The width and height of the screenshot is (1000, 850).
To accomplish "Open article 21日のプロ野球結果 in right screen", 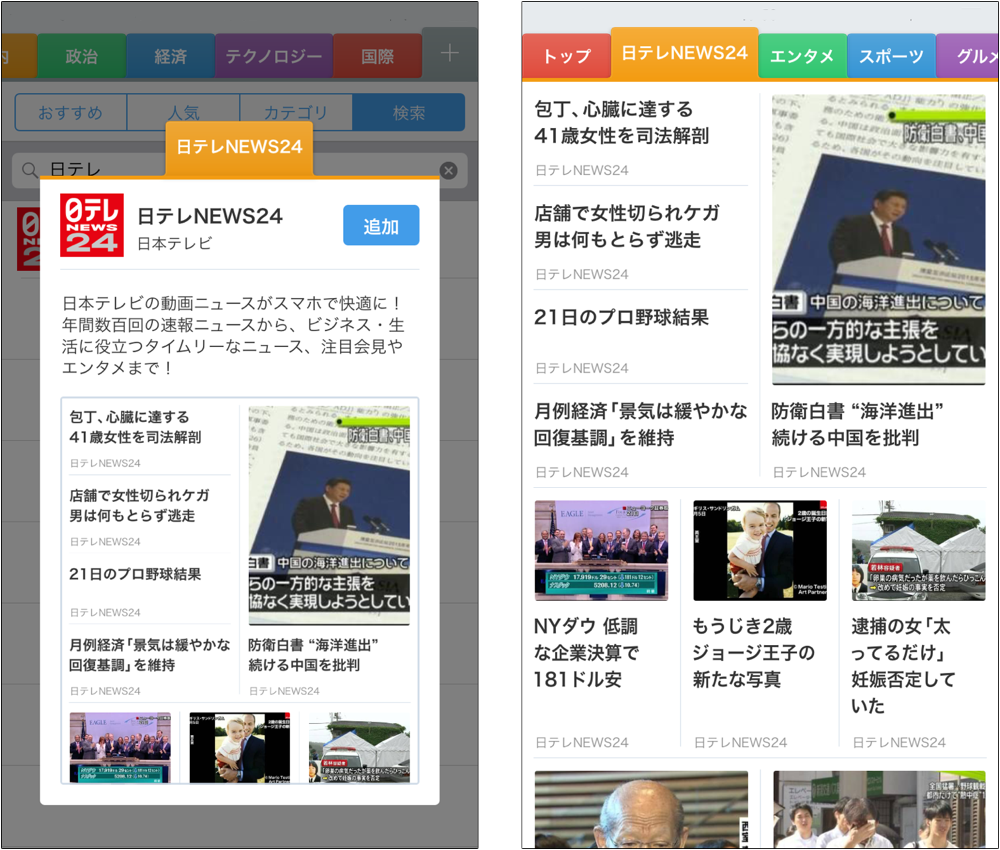I will [x=622, y=318].
